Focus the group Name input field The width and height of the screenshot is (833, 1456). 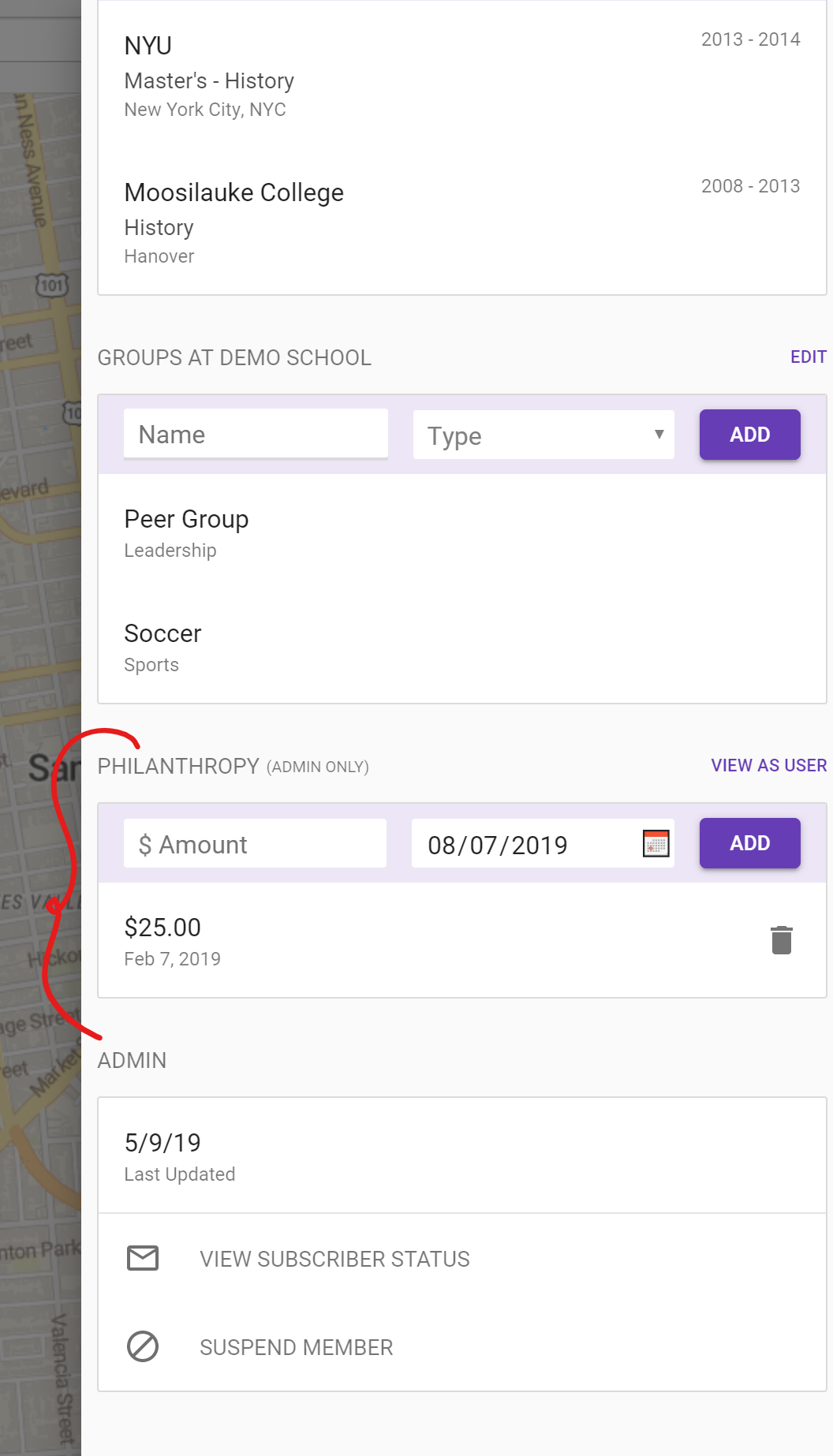tap(256, 435)
